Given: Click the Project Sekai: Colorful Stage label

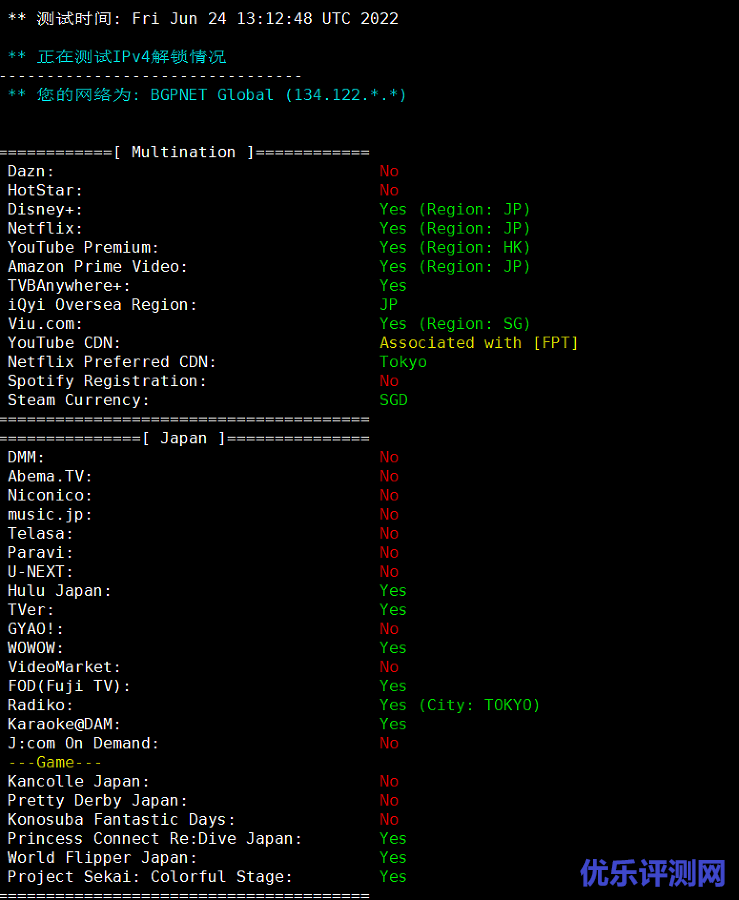Looking at the screenshot, I should click(150, 877).
